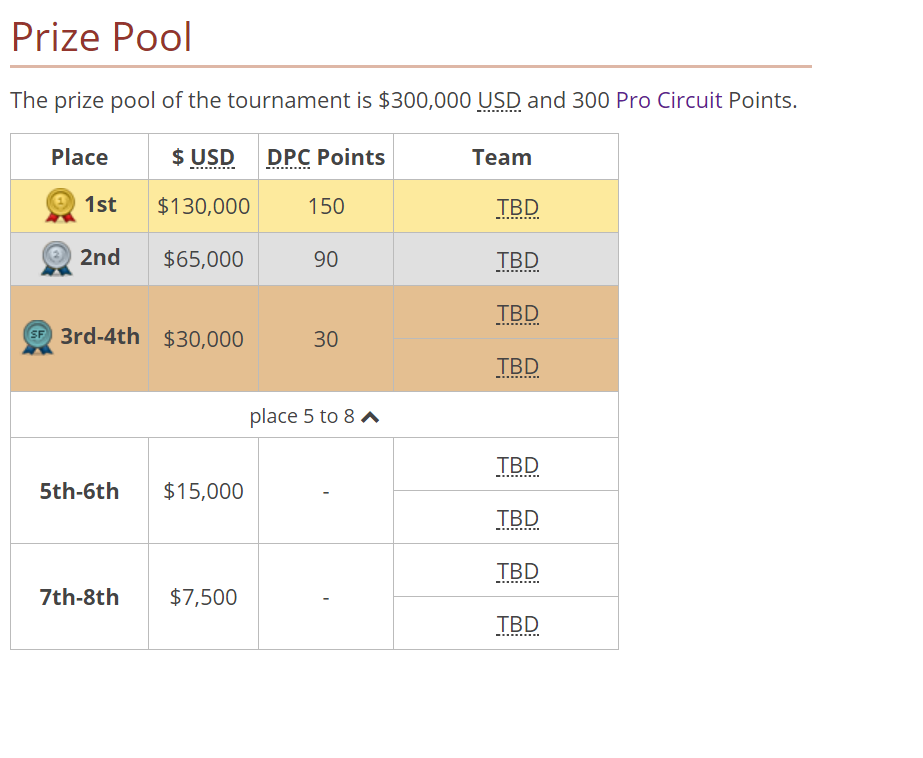Click the semifinal SF medal icon
Image resolution: width=923 pixels, height=758 pixels.
[x=38, y=337]
